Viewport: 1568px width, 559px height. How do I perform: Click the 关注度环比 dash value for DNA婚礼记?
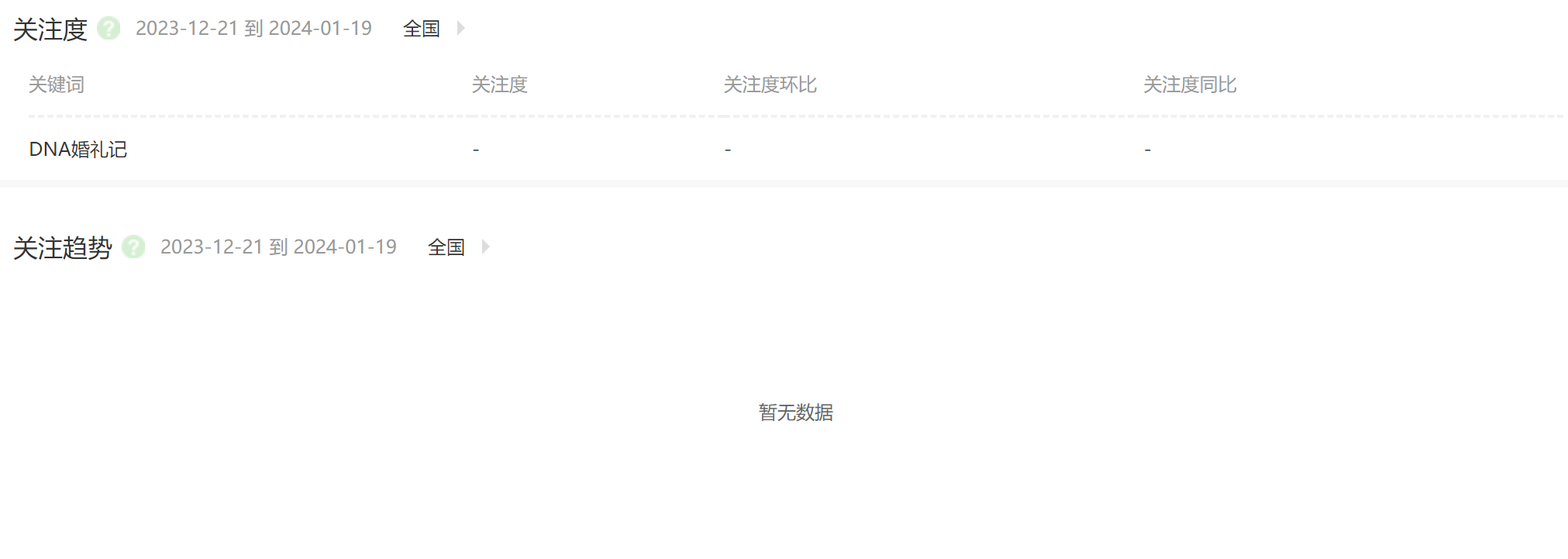pos(728,150)
